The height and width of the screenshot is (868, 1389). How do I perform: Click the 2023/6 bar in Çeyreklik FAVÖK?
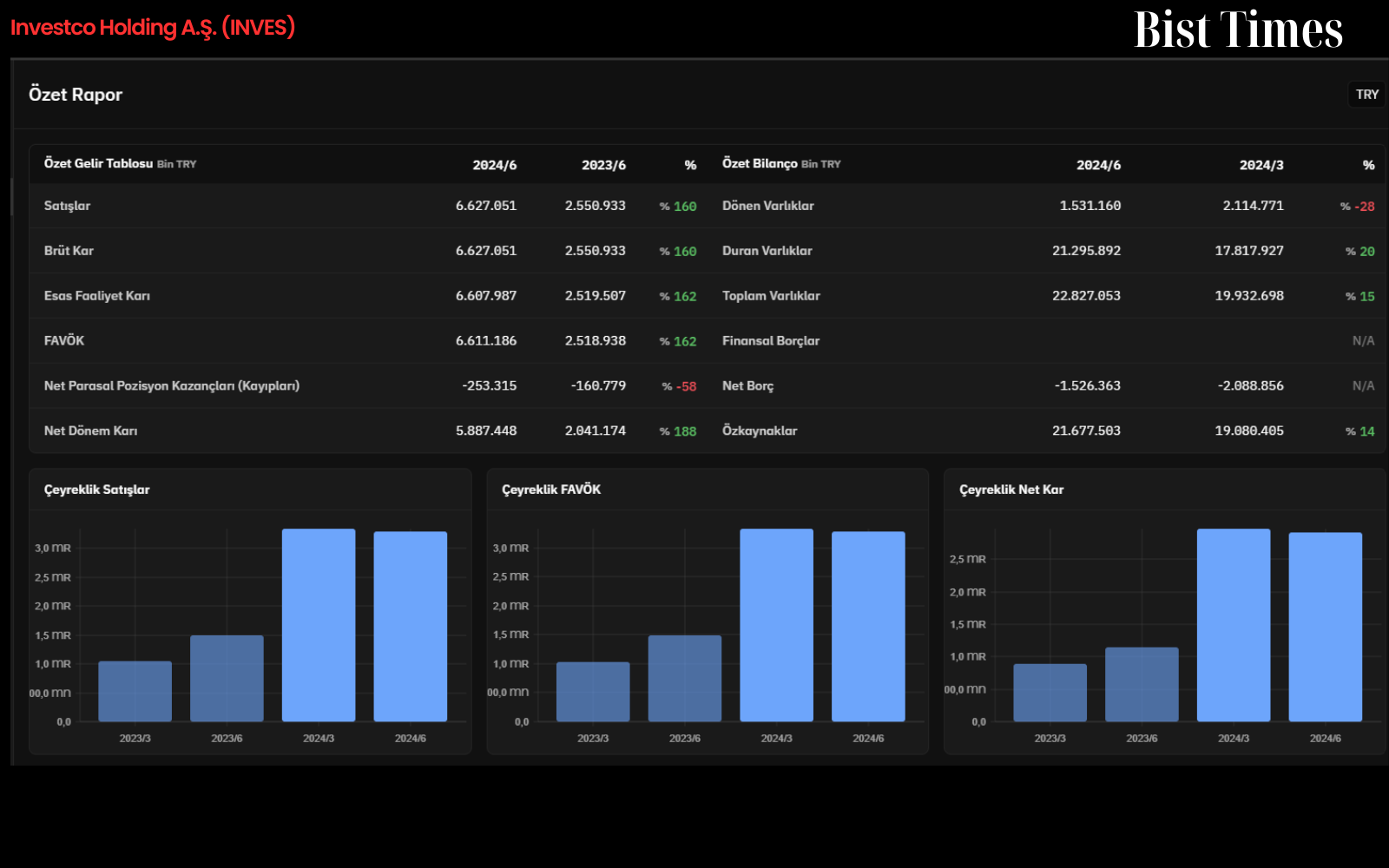tap(685, 678)
